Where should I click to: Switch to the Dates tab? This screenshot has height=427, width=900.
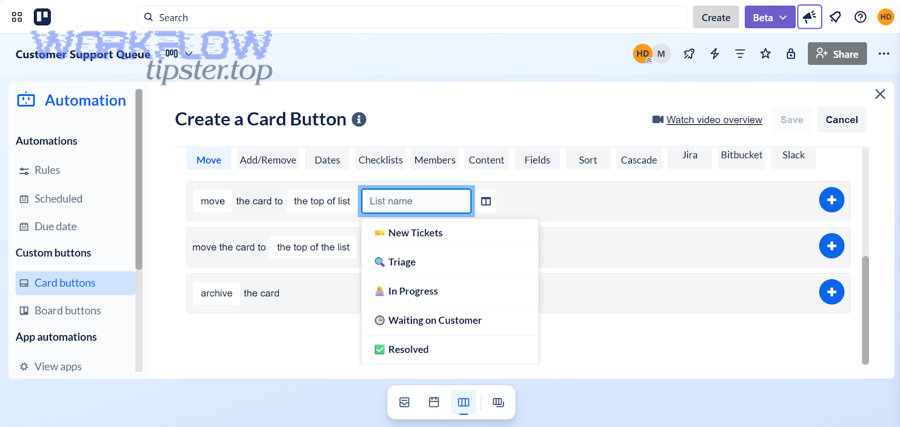click(x=327, y=160)
